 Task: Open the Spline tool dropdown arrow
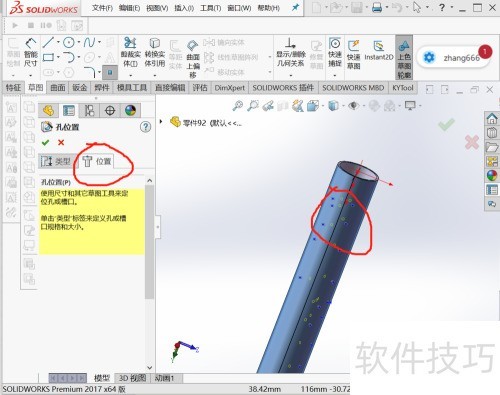(x=100, y=42)
